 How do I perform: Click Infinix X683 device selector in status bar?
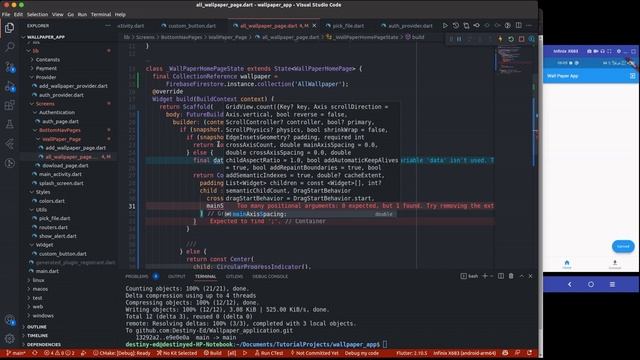click(x=464, y=353)
